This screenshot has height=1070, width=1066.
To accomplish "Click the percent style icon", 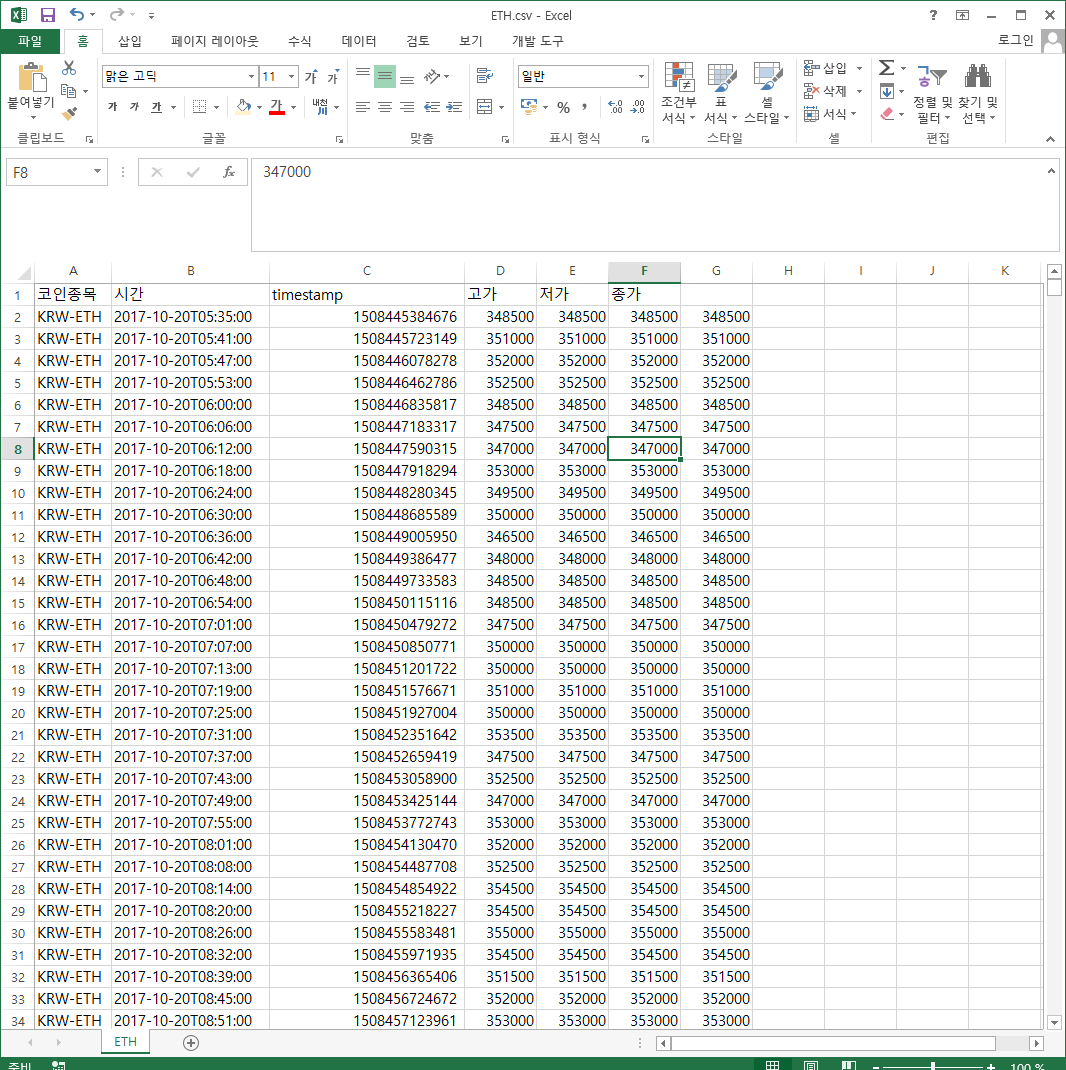I will (x=563, y=107).
